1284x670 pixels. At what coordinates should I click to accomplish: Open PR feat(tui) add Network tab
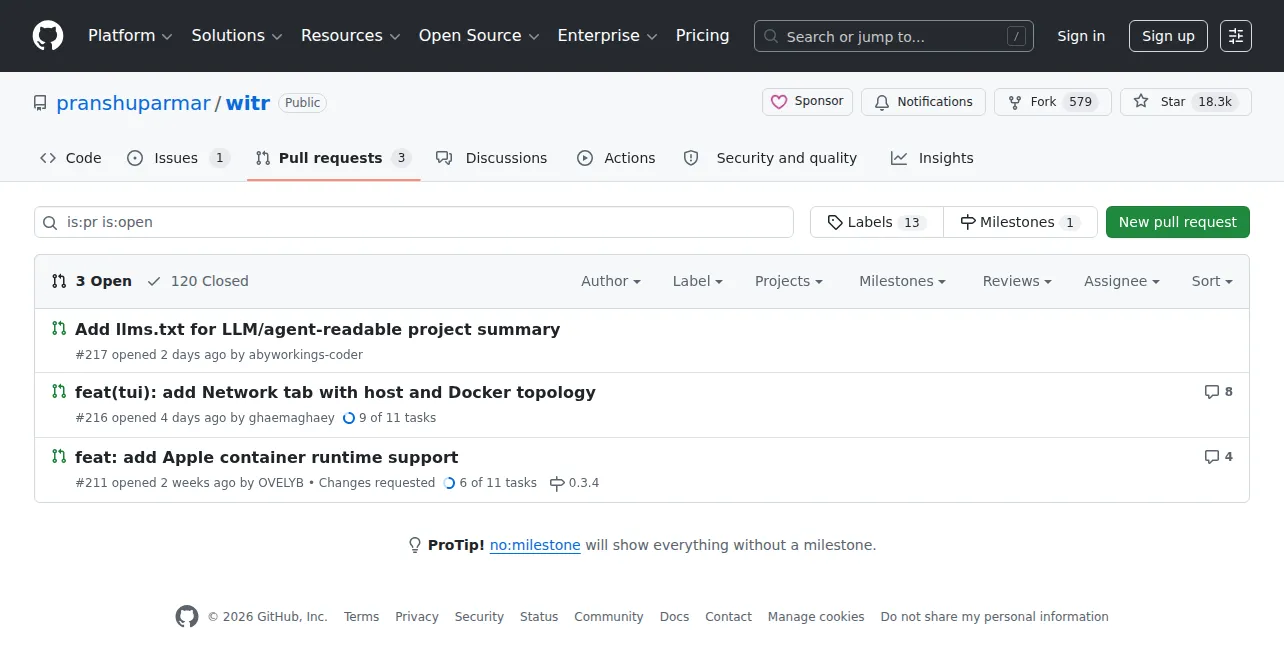point(335,392)
